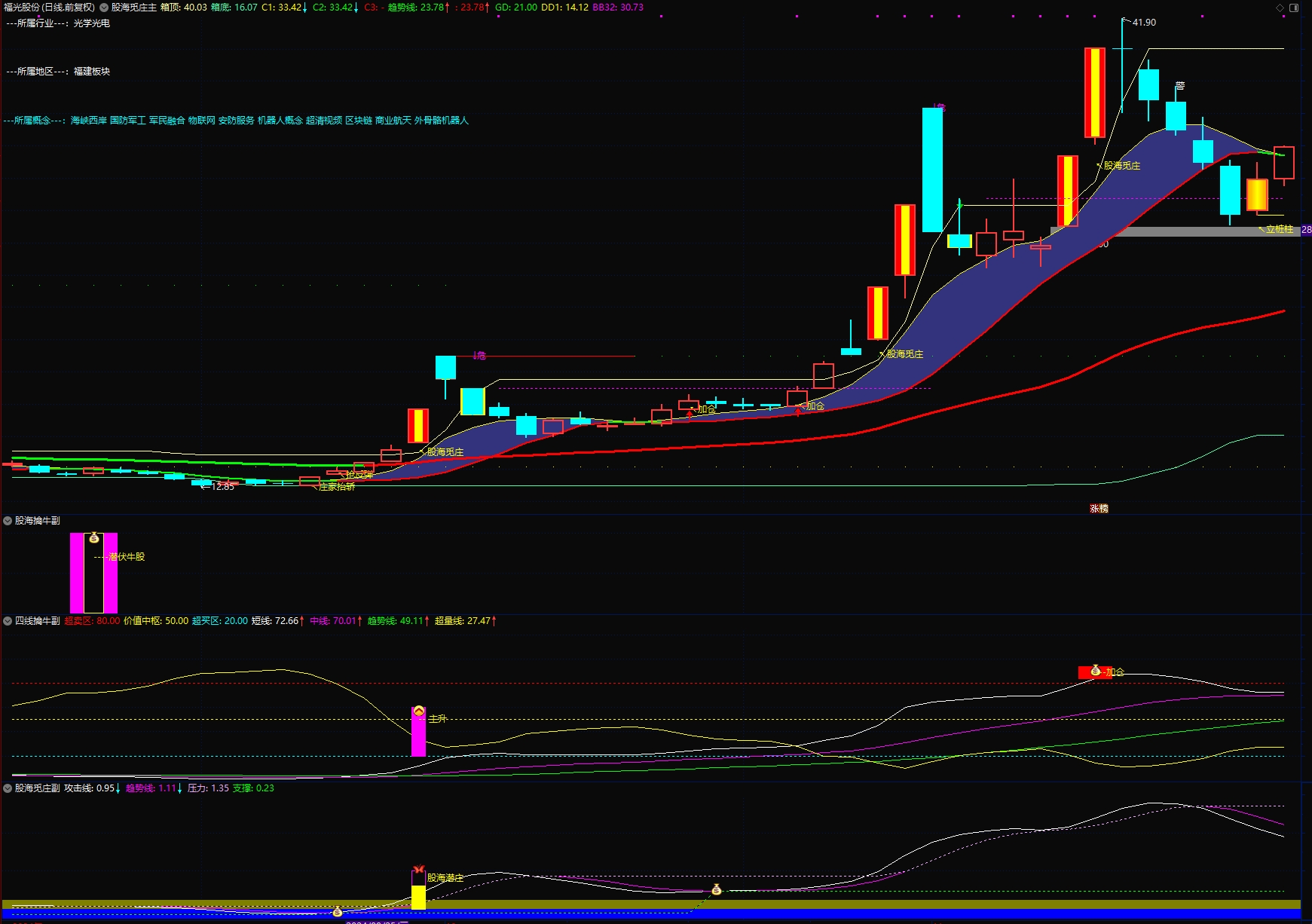Click the 外骨骼机器人 concept tag
Screen dimensions: 1312x924
[x=442, y=121]
